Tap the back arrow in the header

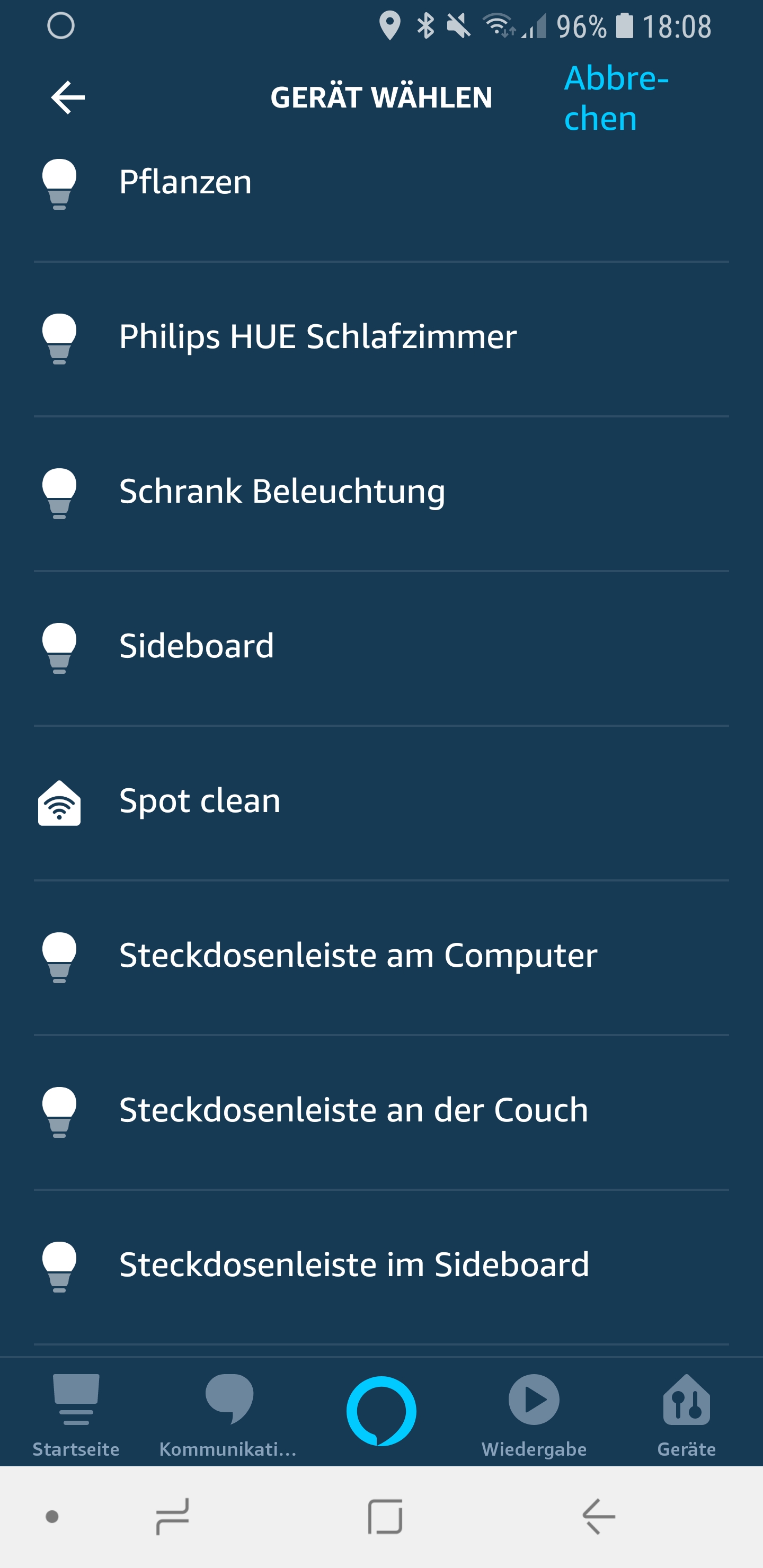coord(68,97)
